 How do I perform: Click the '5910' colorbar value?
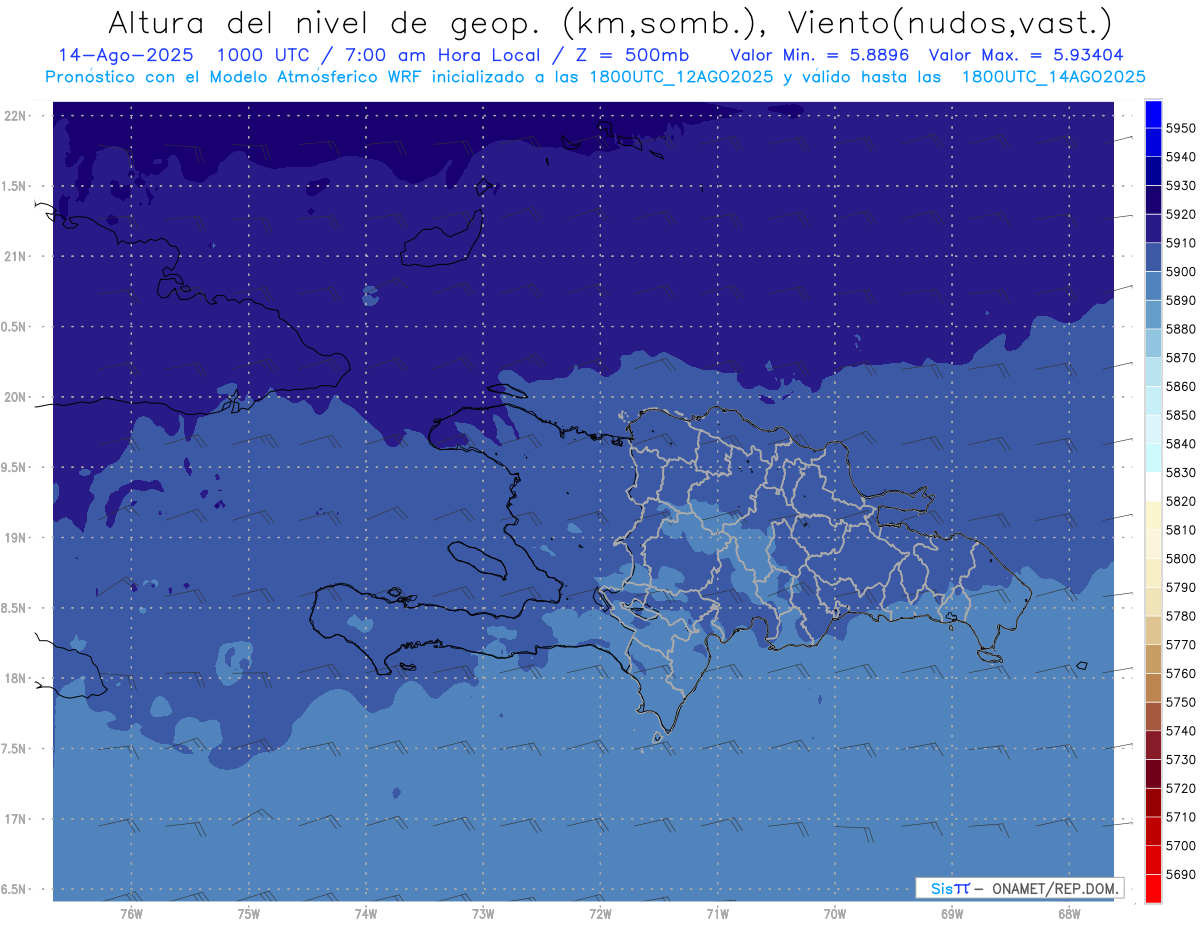pos(1181,243)
